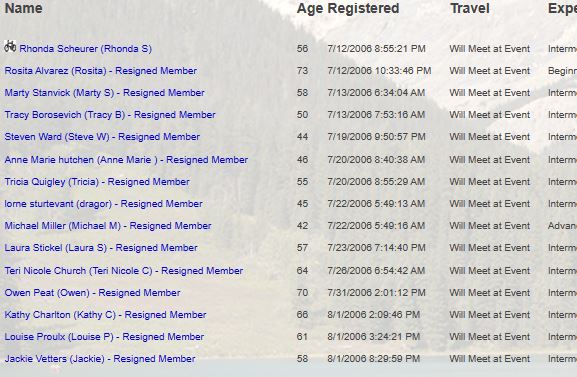Click Michael Miller (Michael M) link
This screenshot has width=577, height=377.
(108, 226)
